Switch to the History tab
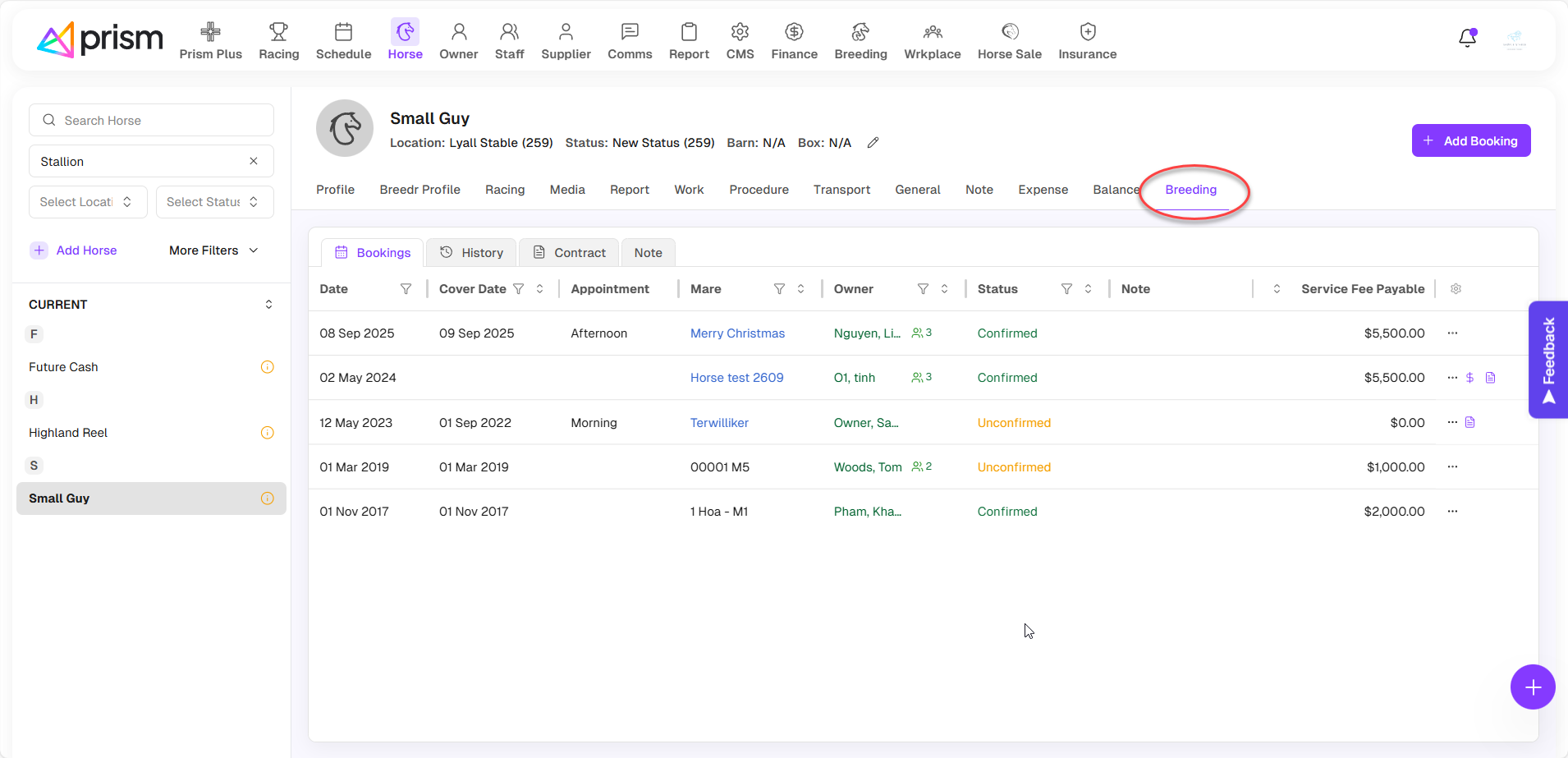Screen dimensions: 1568x758 (x=471, y=253)
